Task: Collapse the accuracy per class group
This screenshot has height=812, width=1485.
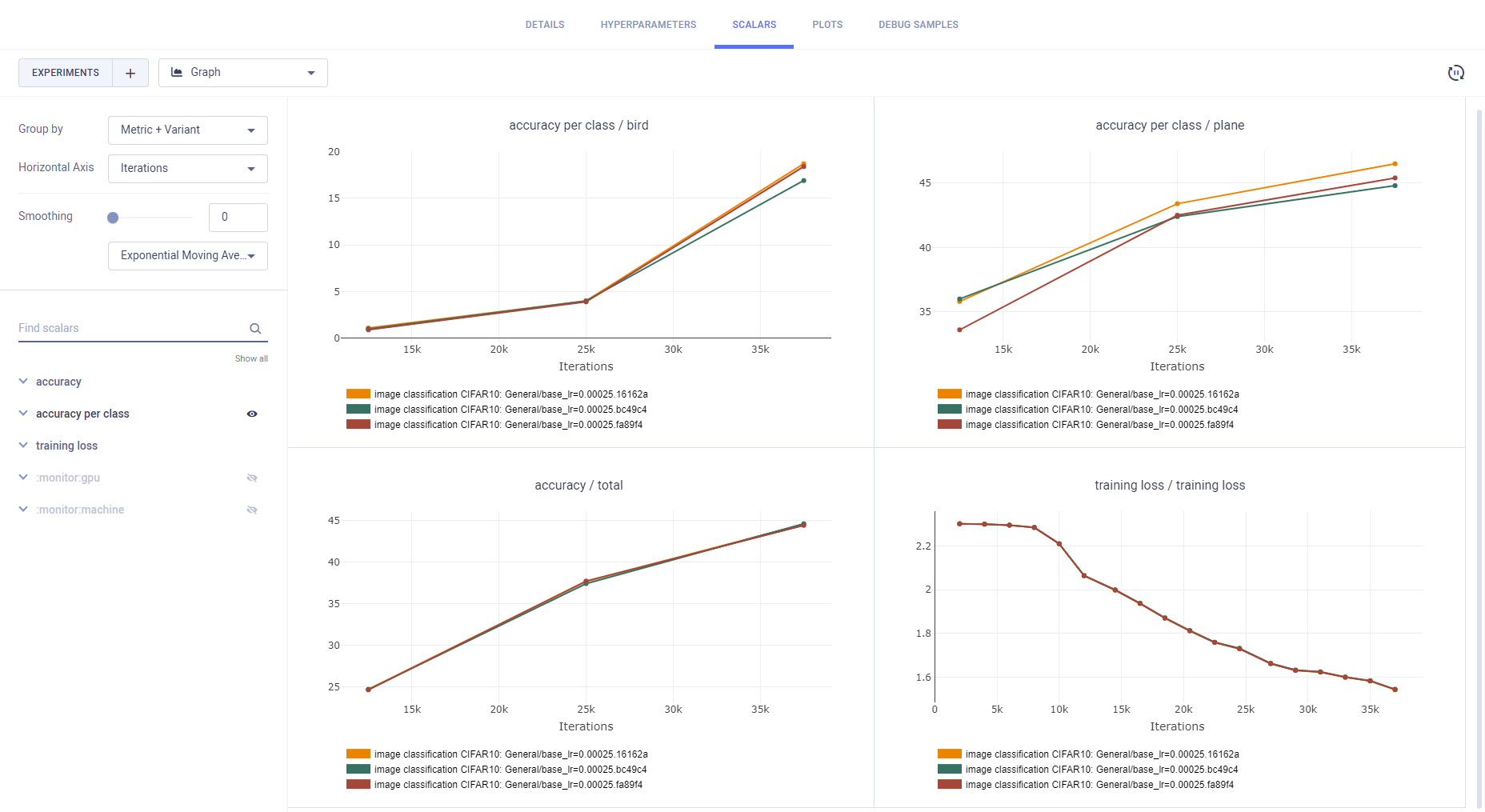Action: (x=22, y=414)
